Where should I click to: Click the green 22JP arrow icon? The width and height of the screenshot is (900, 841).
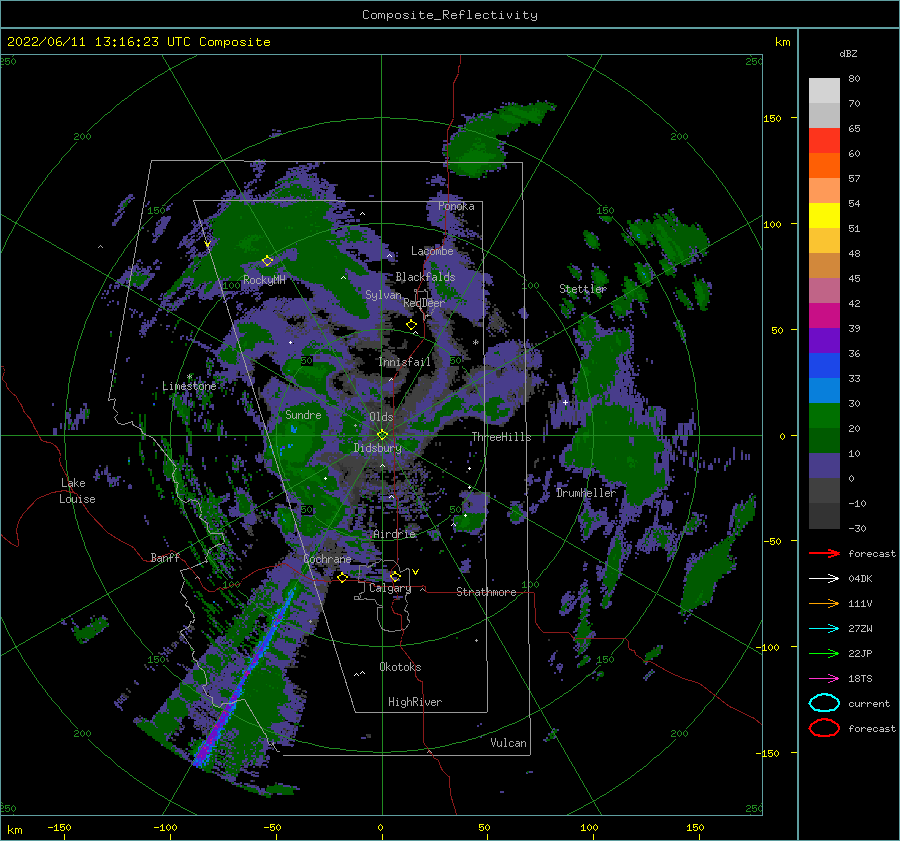point(824,653)
